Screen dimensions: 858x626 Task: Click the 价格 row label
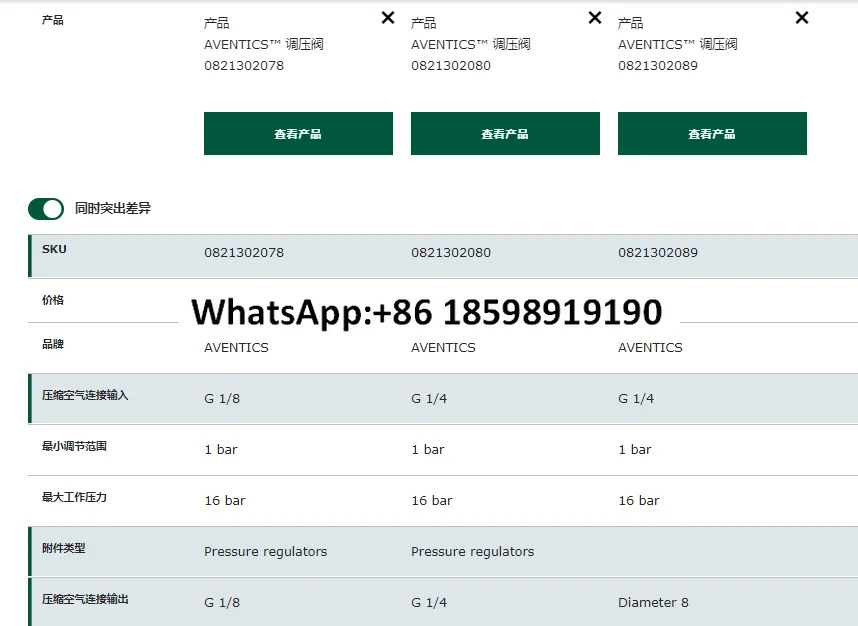click(53, 300)
